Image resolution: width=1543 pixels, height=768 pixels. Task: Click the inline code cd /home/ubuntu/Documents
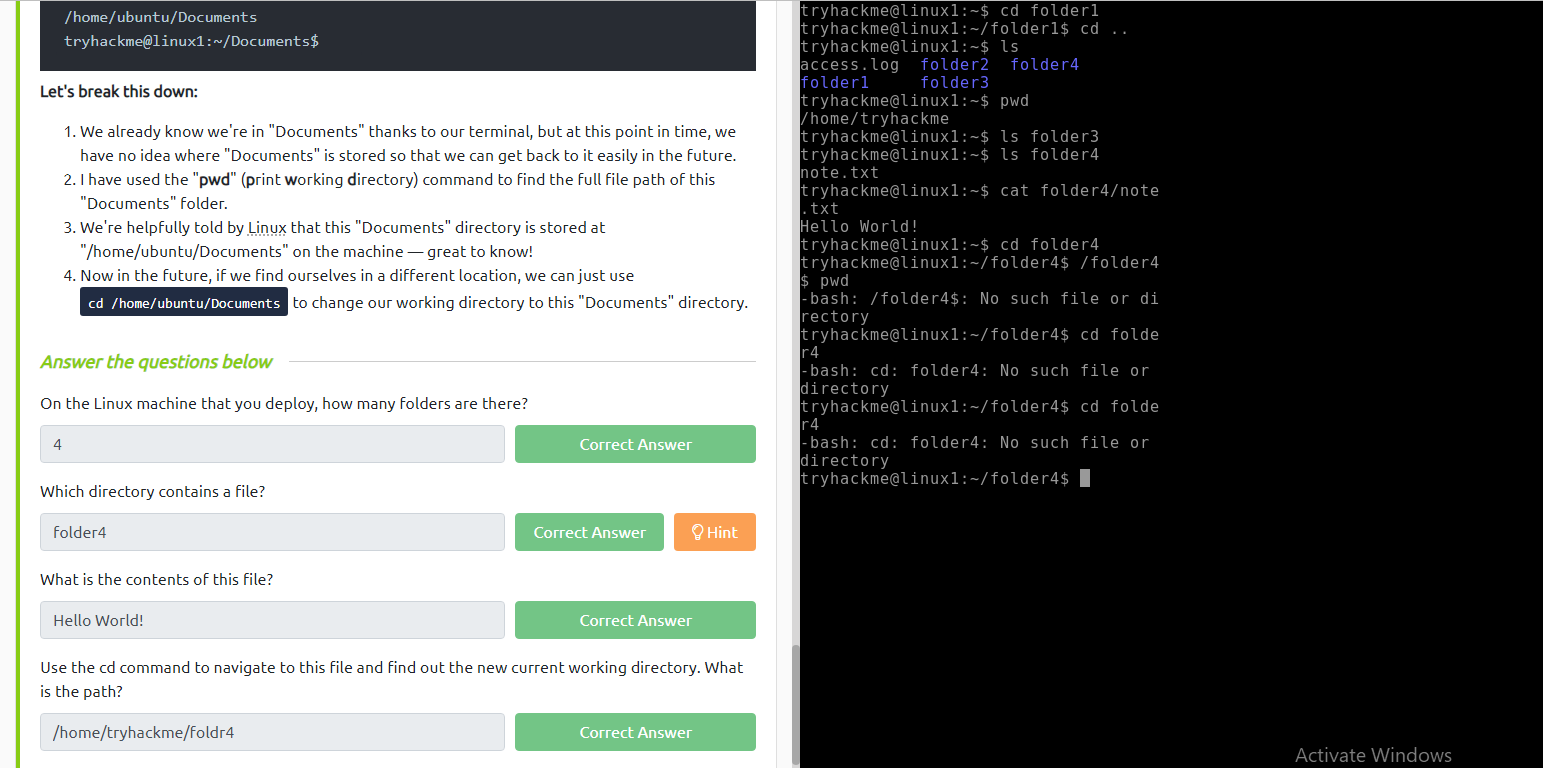184,303
